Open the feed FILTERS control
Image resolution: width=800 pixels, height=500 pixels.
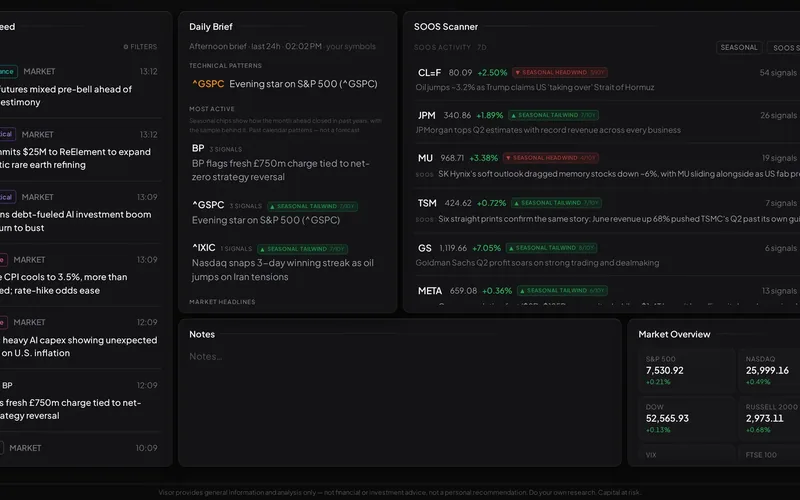click(140, 46)
